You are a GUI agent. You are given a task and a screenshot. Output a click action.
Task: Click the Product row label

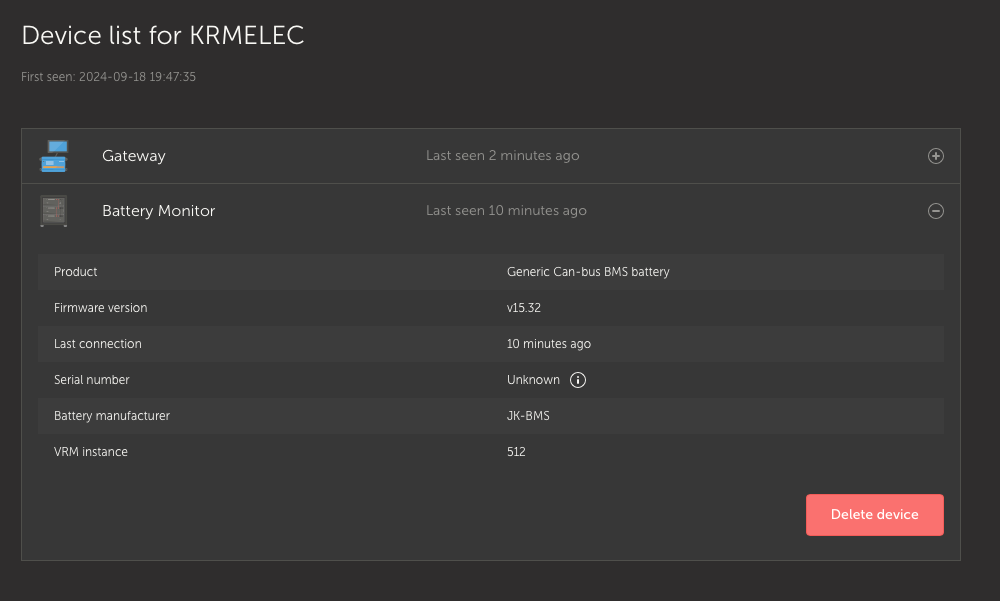76,272
